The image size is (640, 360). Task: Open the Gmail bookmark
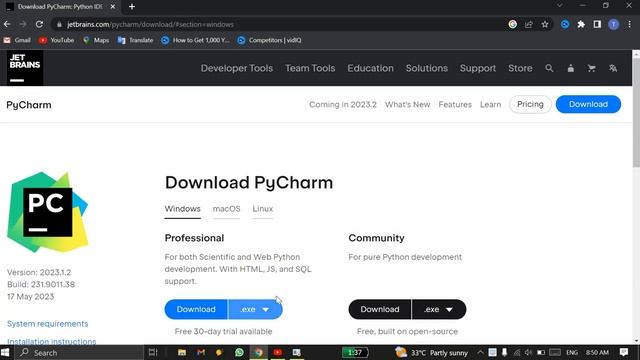click(17, 40)
